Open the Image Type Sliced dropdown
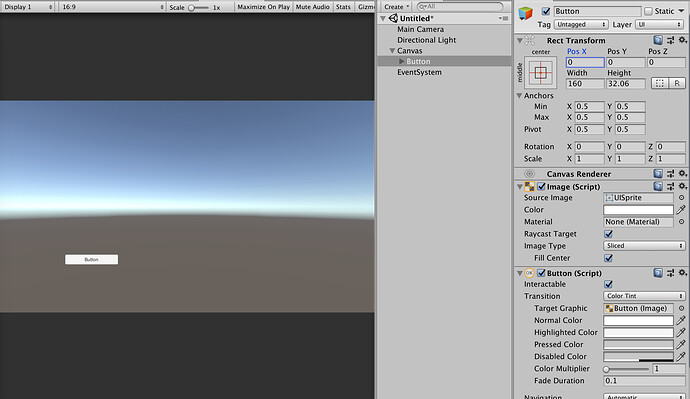Viewport: 690px width, 399px height. point(644,246)
